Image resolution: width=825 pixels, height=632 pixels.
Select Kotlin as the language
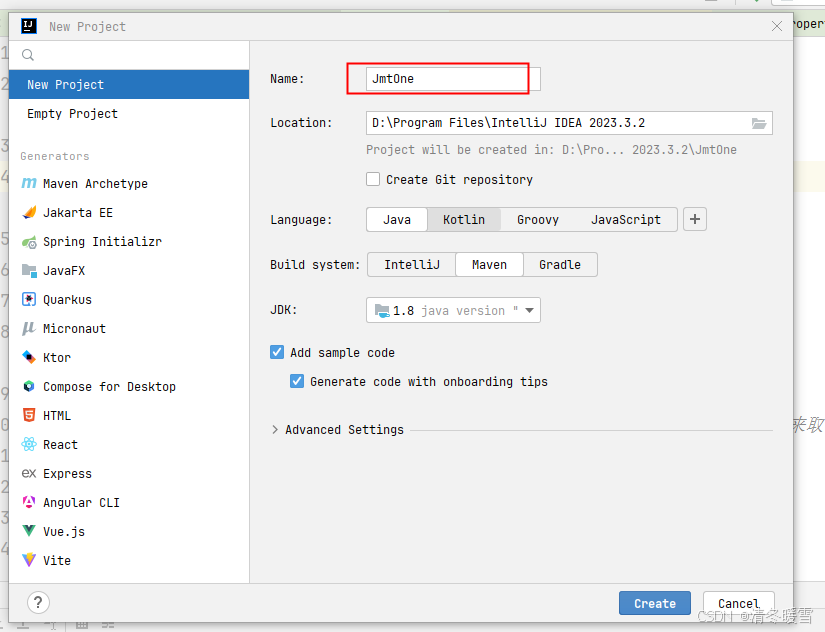464,219
